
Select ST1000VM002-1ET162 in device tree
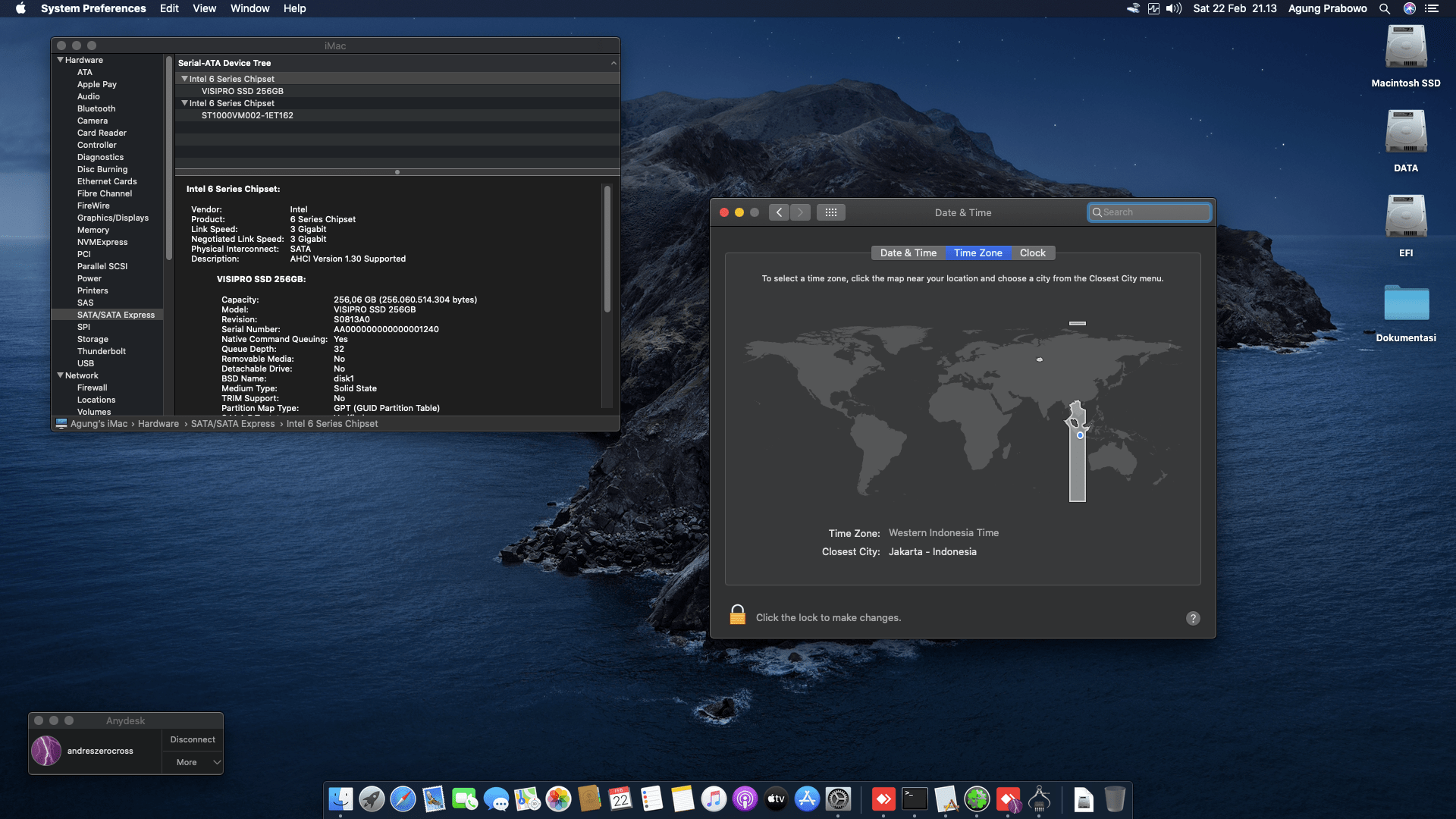click(x=247, y=115)
